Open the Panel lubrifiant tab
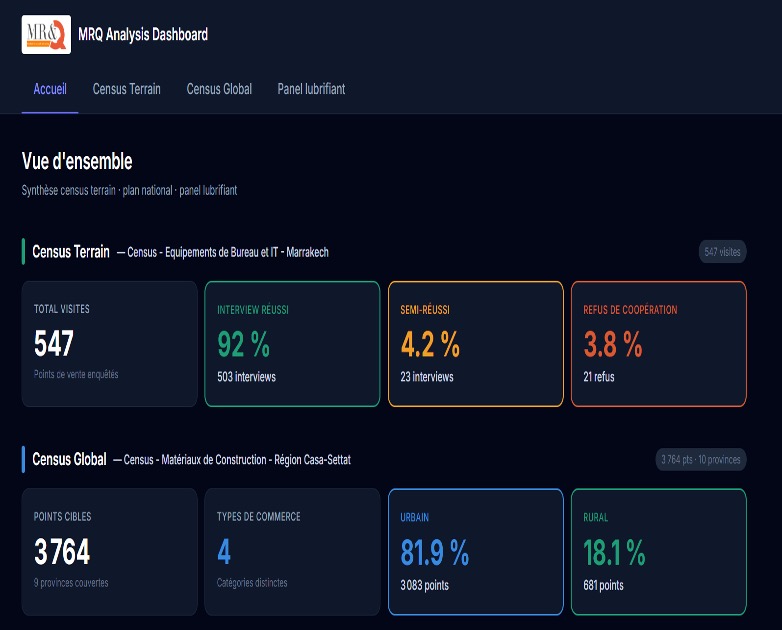This screenshot has width=782, height=630. 311,89
